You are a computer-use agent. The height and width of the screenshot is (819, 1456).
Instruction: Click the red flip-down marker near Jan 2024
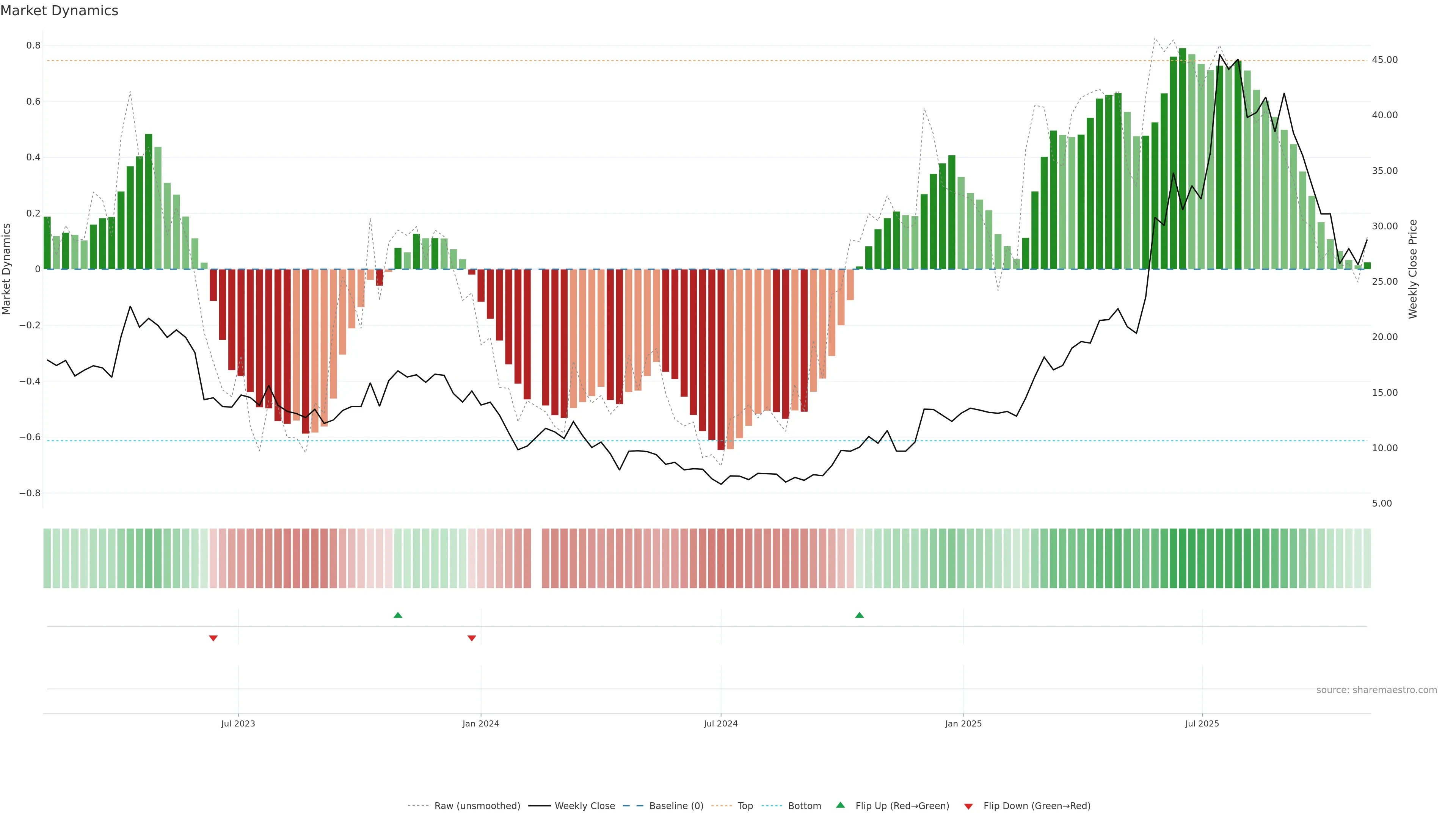[471, 638]
